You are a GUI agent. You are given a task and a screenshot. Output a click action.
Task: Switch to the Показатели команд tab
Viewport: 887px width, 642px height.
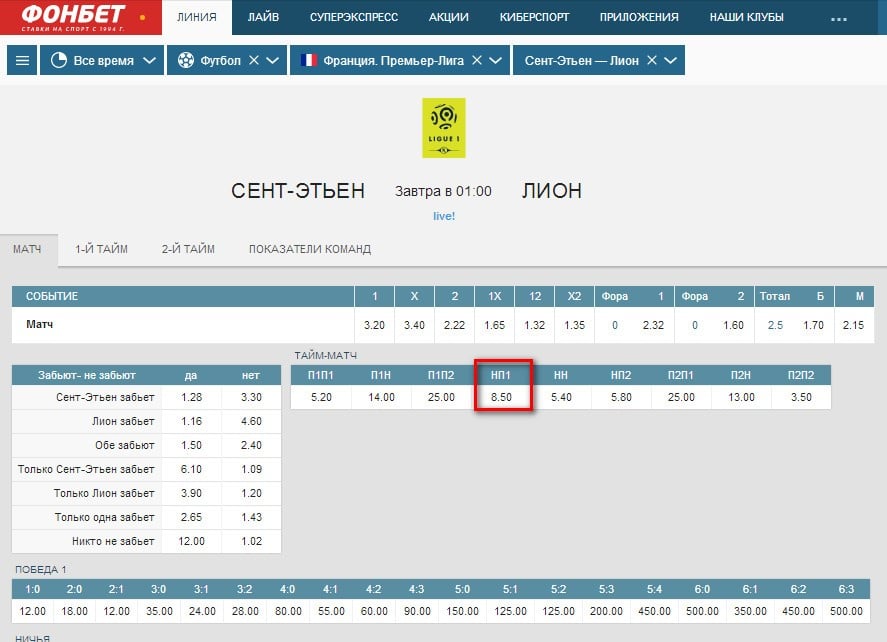pos(310,249)
